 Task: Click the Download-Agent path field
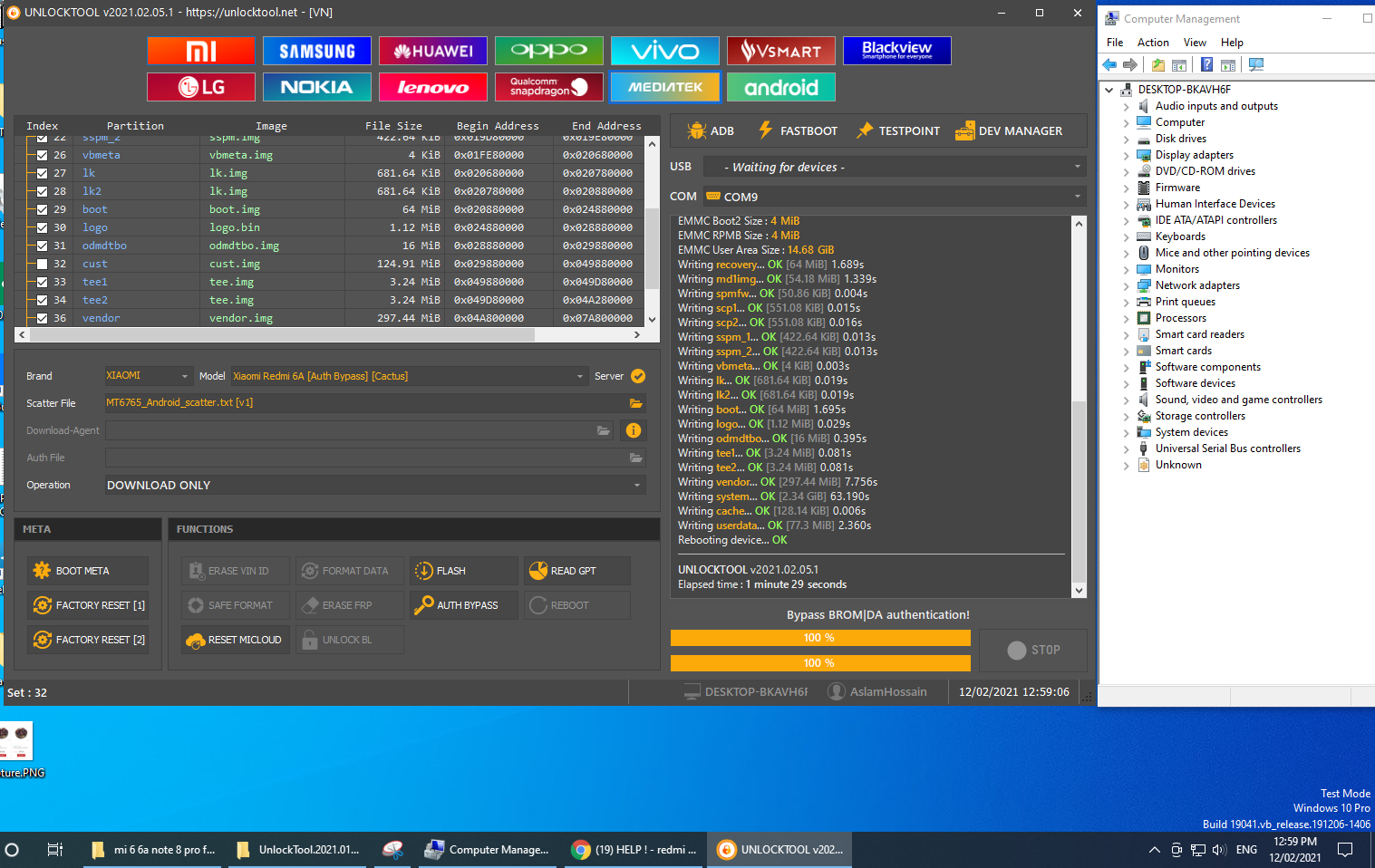pyautogui.click(x=359, y=430)
